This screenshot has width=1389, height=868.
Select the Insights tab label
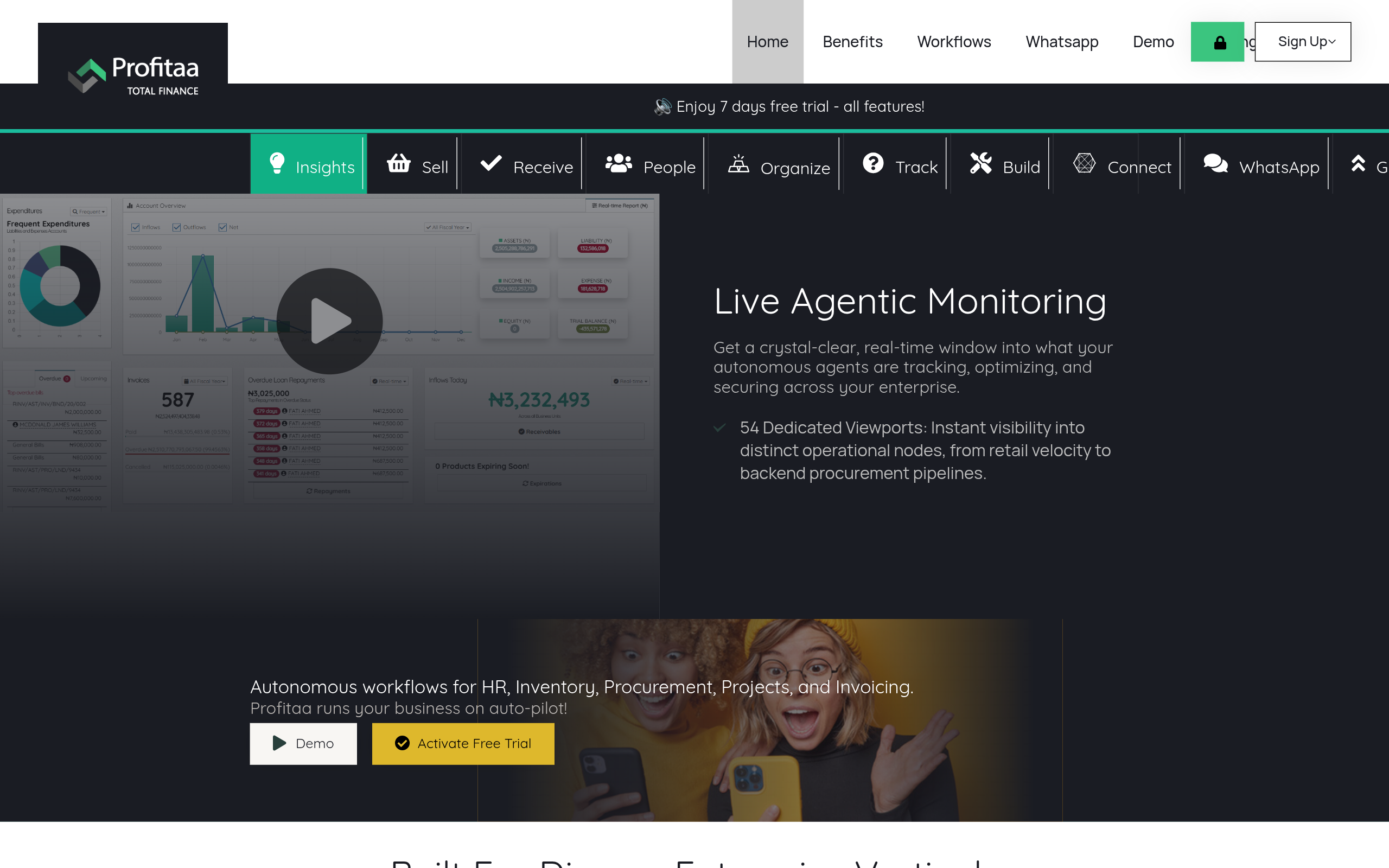(x=325, y=167)
